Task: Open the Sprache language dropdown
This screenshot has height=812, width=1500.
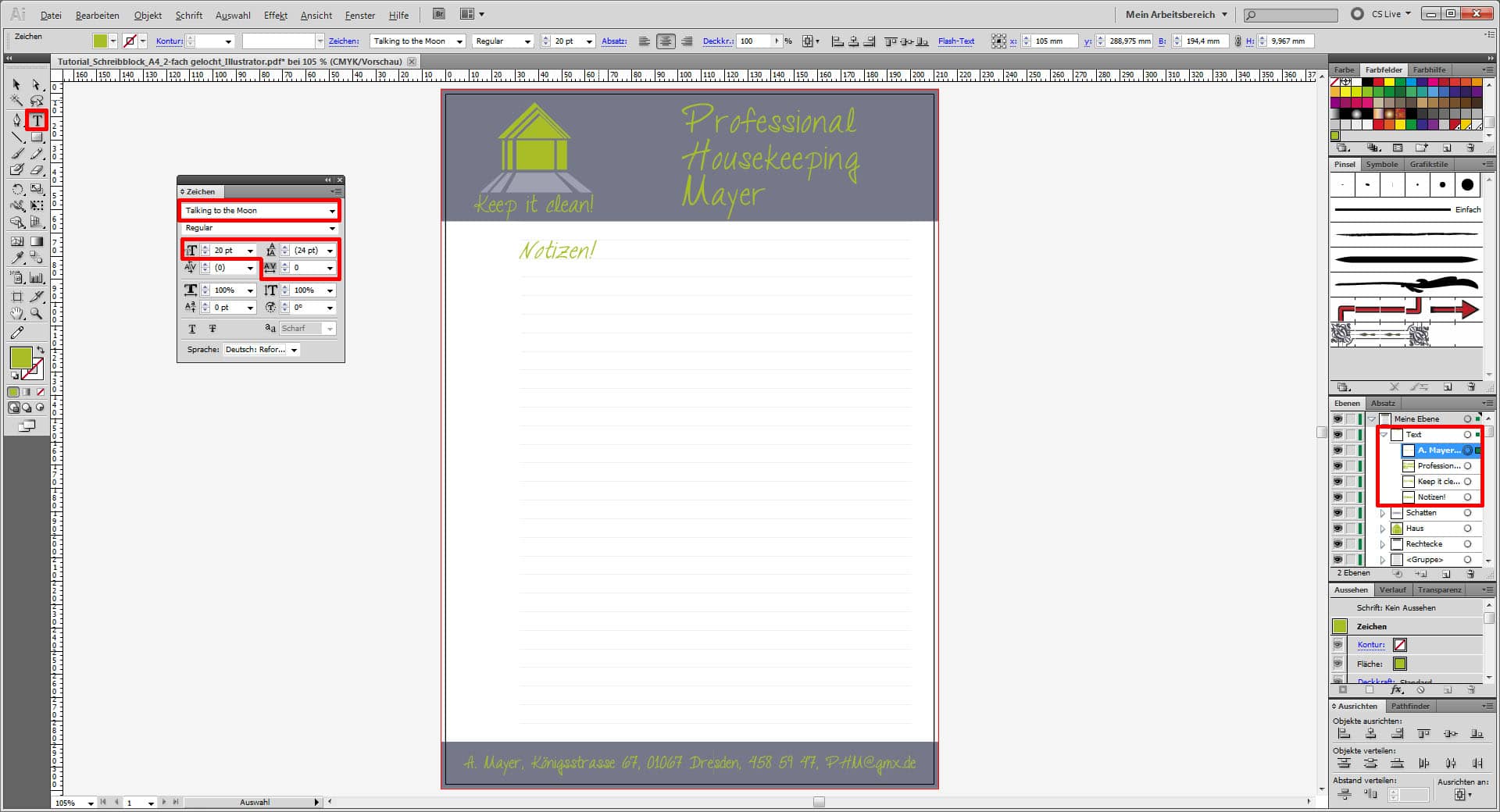Action: (x=294, y=350)
